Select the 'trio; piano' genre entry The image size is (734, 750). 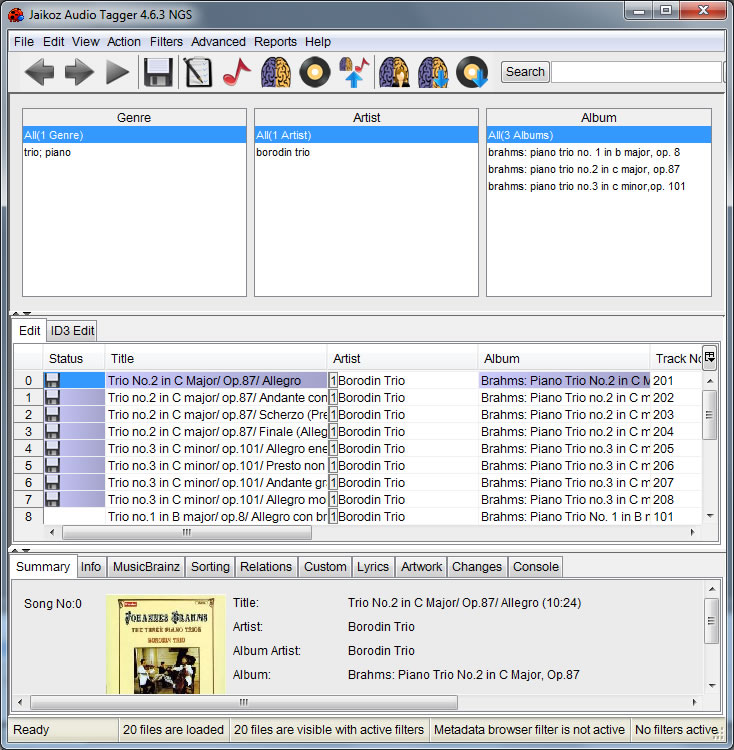coord(47,153)
